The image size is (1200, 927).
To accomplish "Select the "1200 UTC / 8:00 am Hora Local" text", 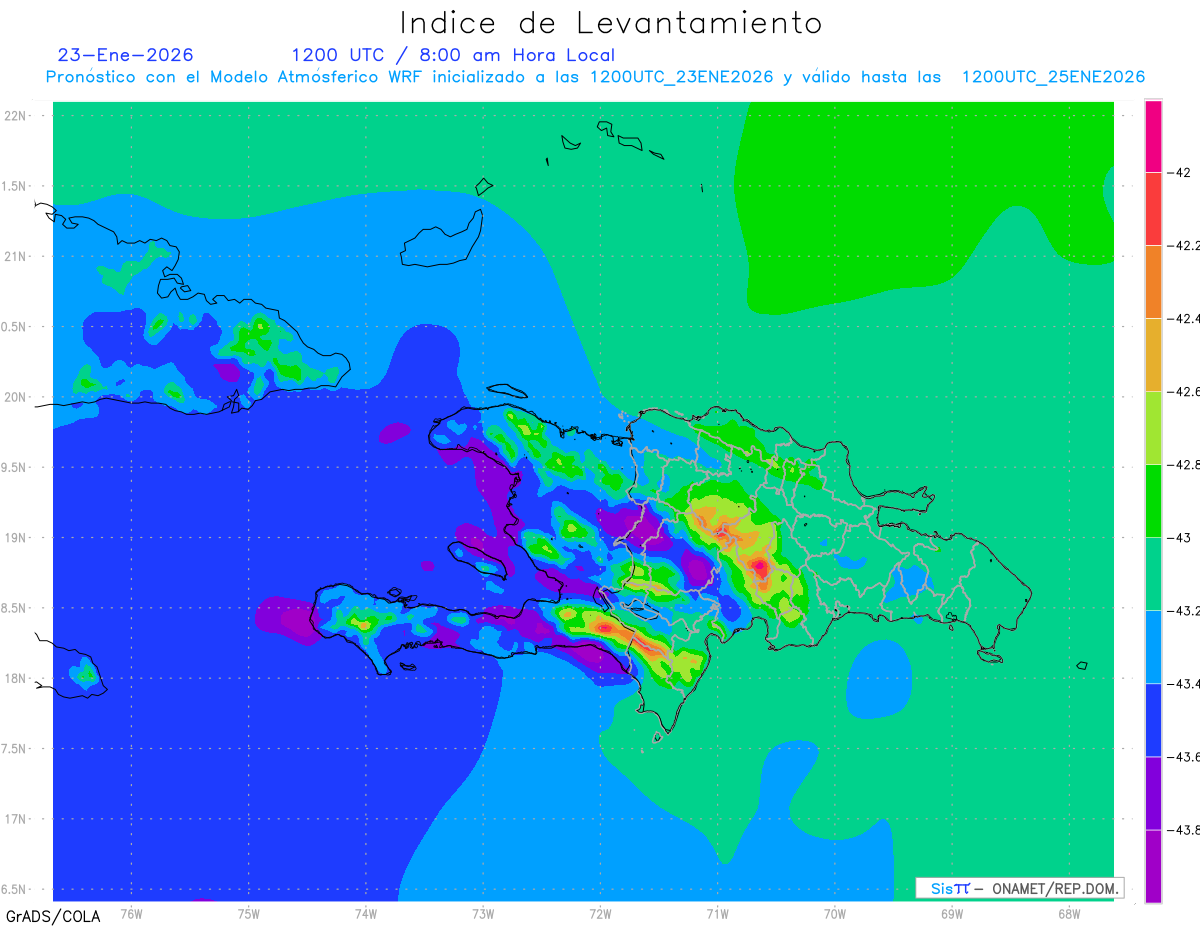I will pyautogui.click(x=453, y=55).
